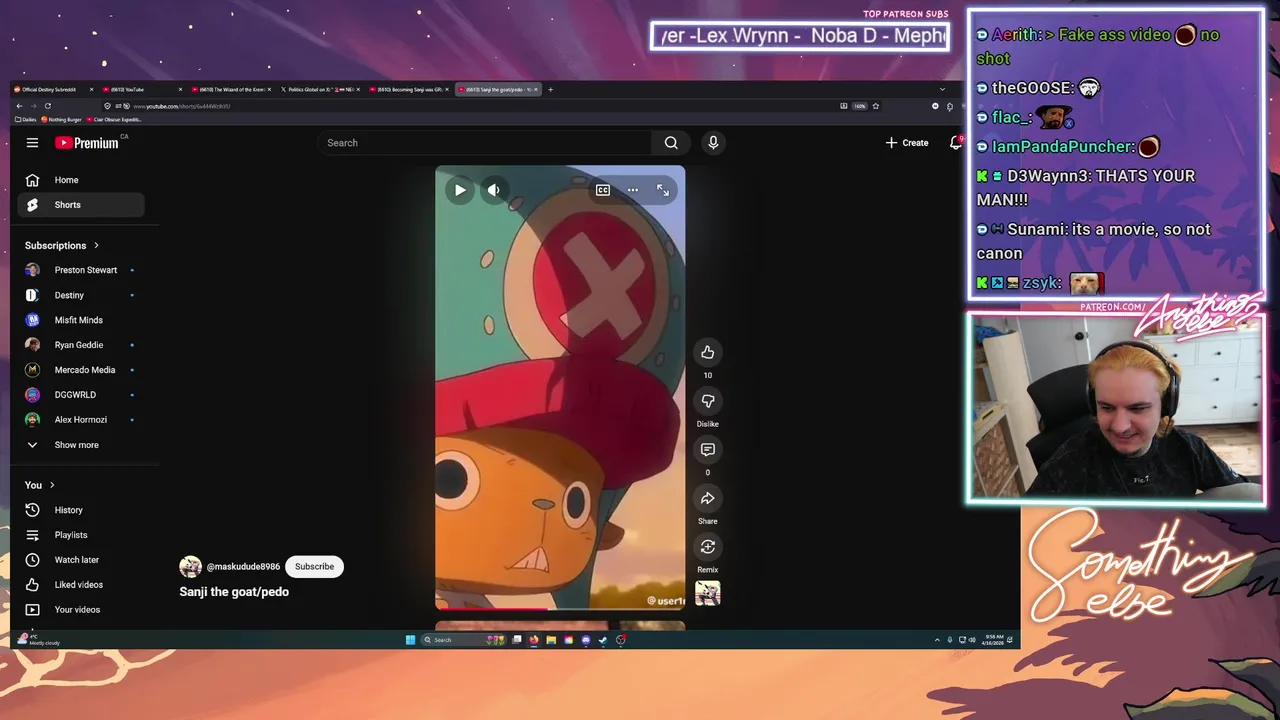Bookmark this page with the star icon
1280x720 pixels.
pyautogui.click(x=875, y=106)
